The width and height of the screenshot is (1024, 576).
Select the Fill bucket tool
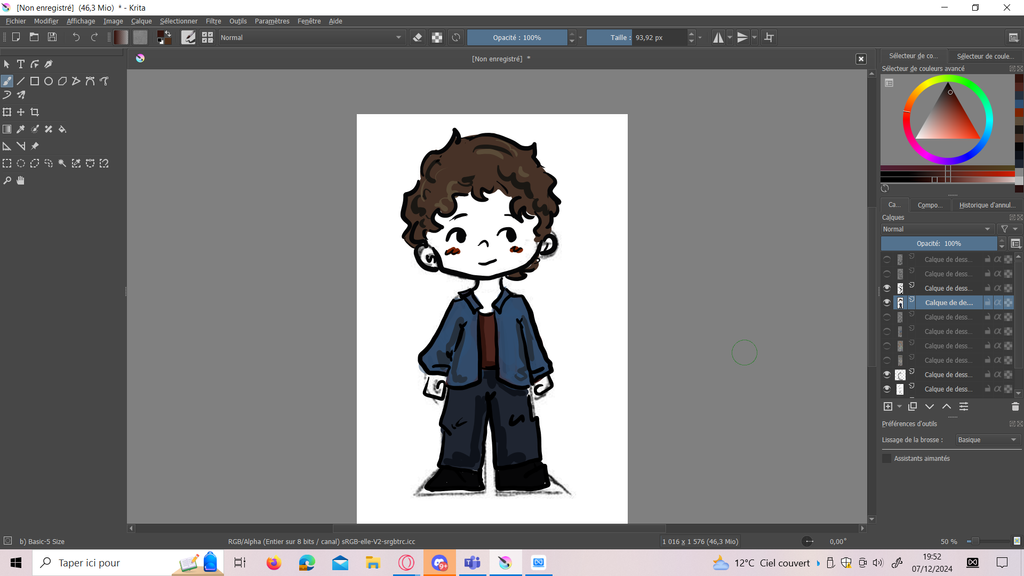tap(62, 129)
